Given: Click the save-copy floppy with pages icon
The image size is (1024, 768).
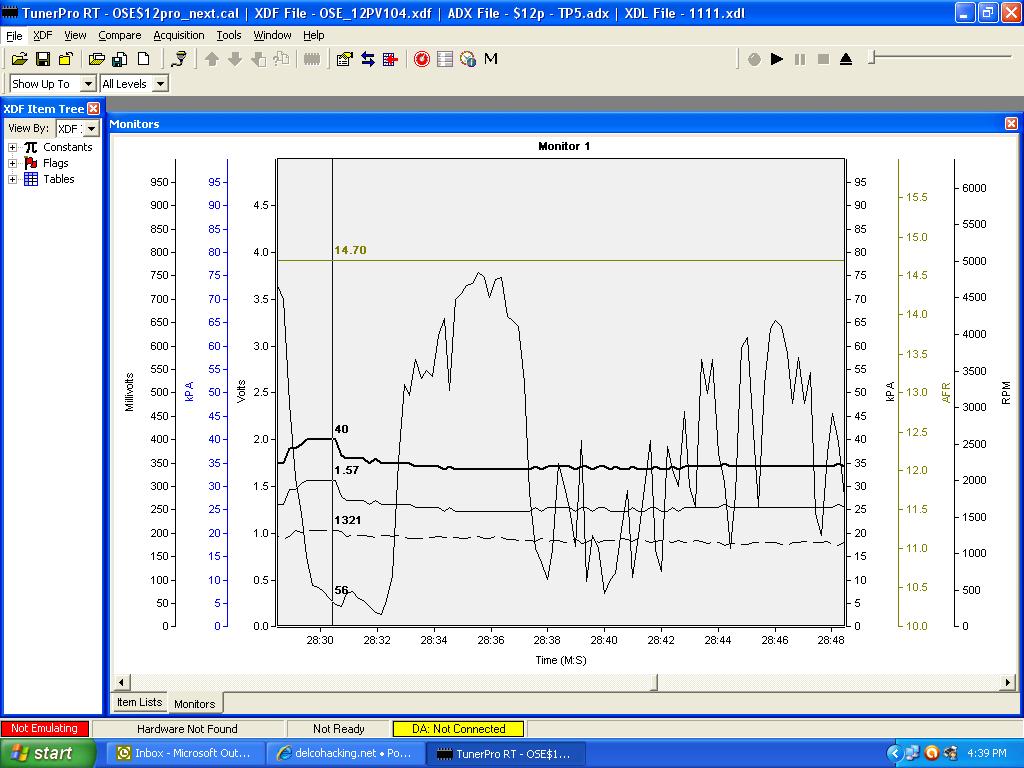Looking at the screenshot, I should coord(120,59).
